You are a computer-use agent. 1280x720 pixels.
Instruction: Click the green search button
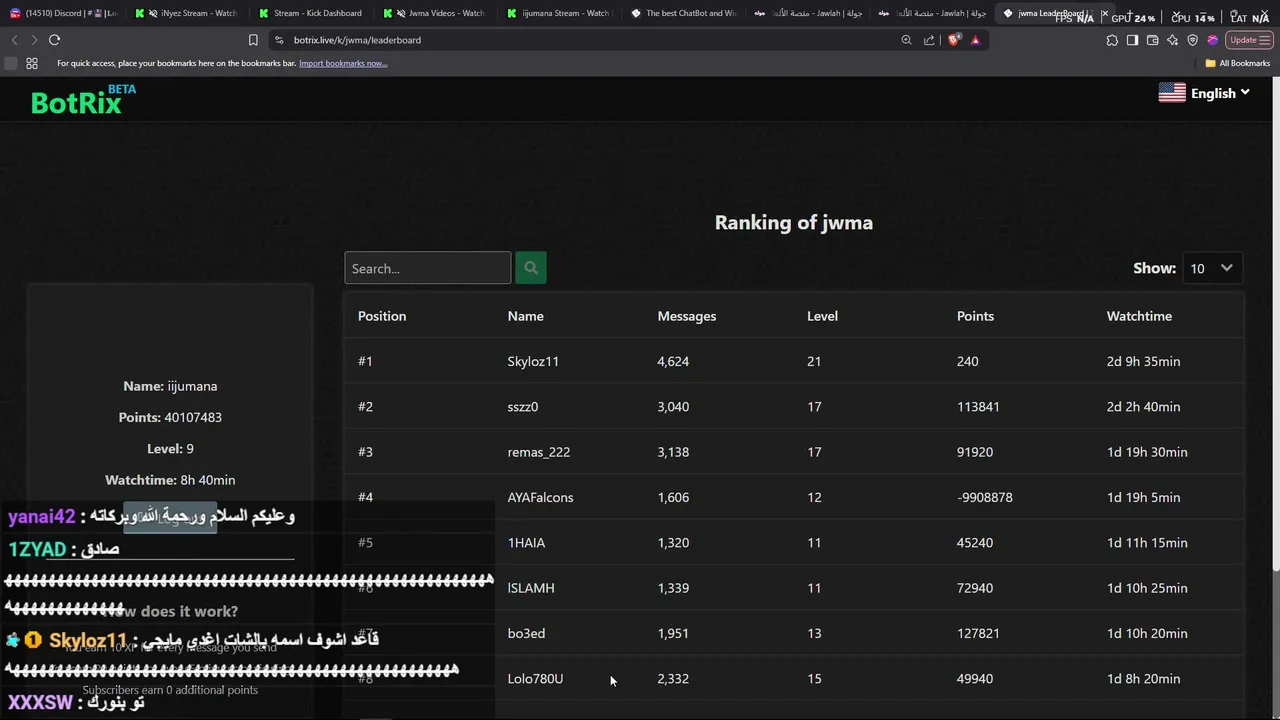coord(531,268)
